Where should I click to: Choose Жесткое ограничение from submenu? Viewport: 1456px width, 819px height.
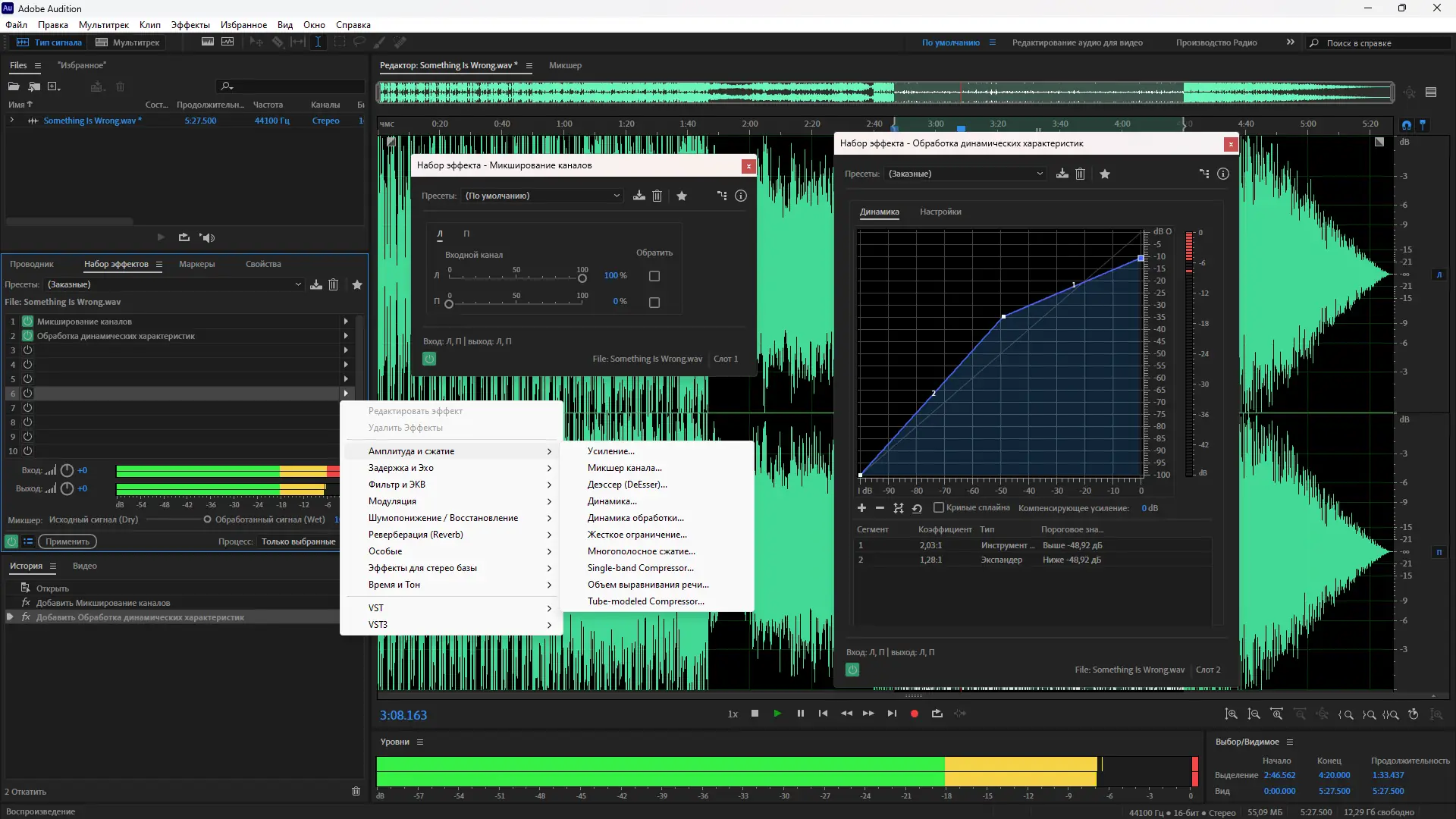click(x=637, y=535)
